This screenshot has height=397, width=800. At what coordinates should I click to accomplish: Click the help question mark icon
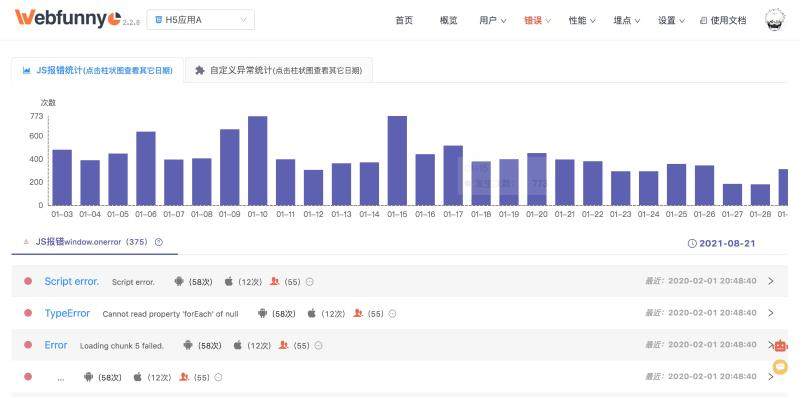click(159, 242)
